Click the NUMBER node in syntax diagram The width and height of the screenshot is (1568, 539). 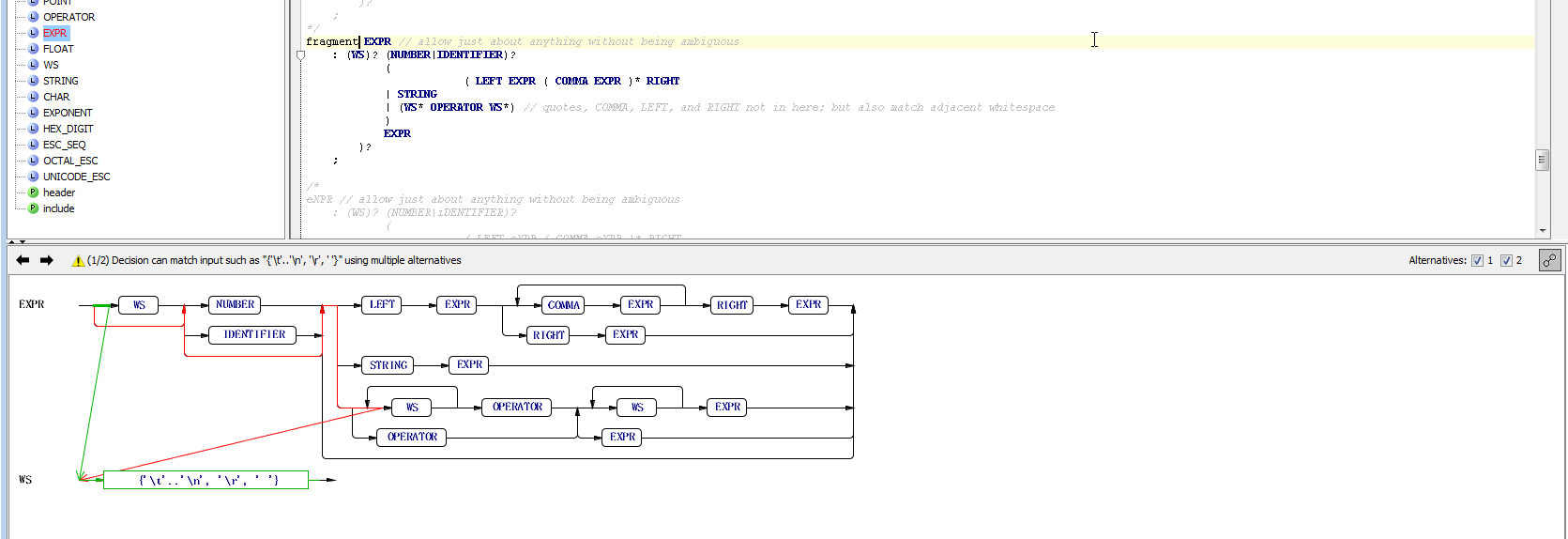235,304
